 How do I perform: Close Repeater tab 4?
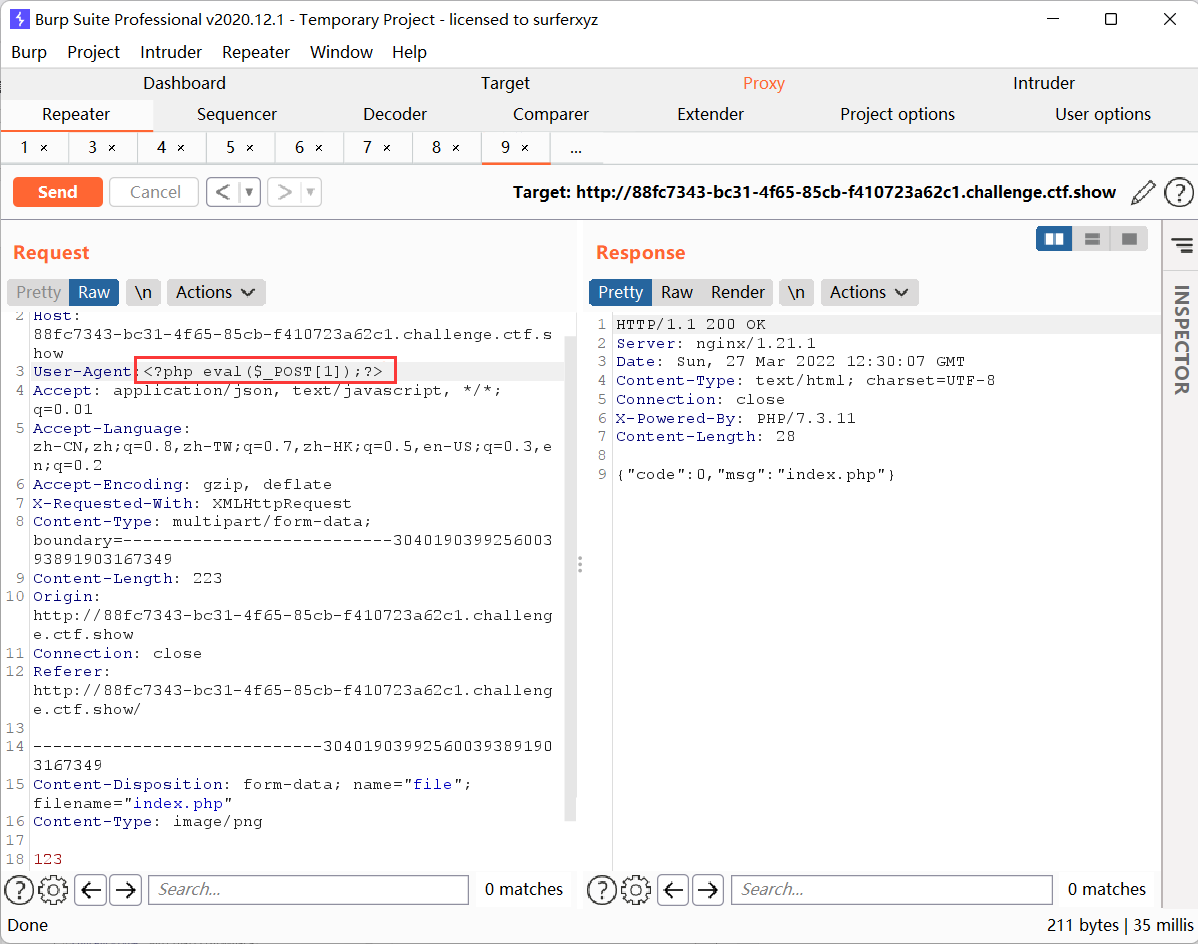tap(181, 148)
